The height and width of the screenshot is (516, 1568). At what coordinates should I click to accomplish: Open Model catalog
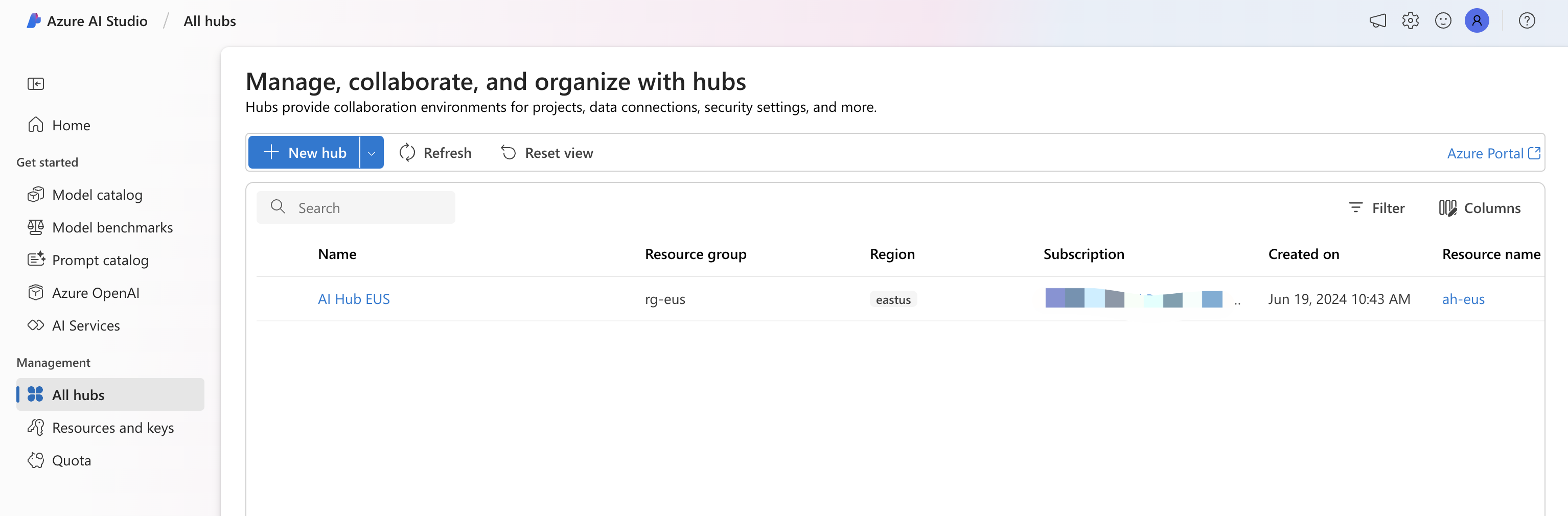click(x=110, y=195)
